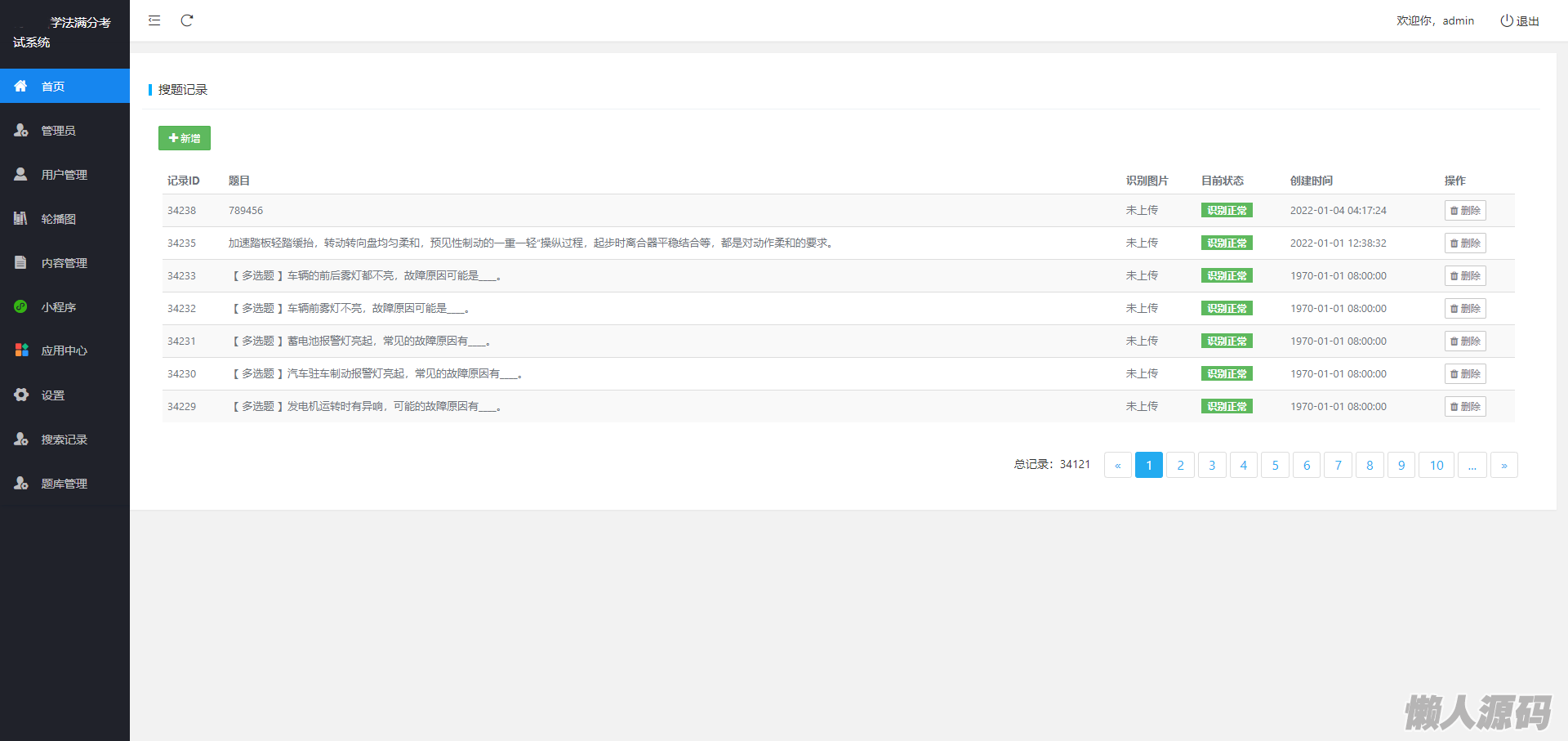1568x741 pixels.
Task: Open 首页 menu item
Action: pyautogui.click(x=65, y=86)
